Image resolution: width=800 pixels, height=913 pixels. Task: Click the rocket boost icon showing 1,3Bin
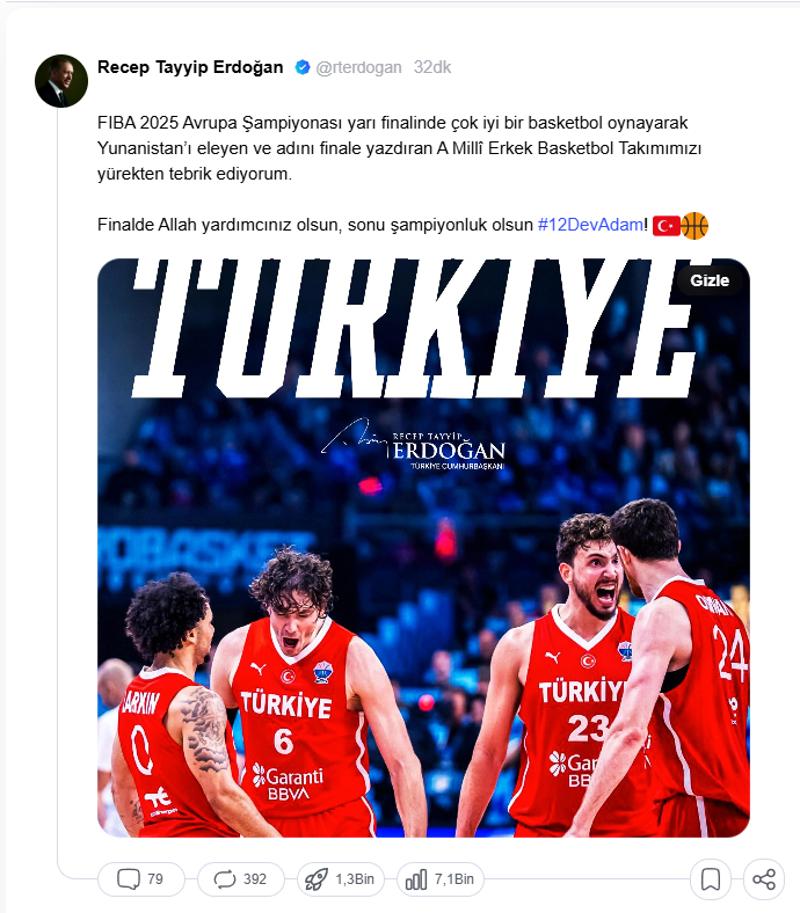pyautogui.click(x=316, y=879)
